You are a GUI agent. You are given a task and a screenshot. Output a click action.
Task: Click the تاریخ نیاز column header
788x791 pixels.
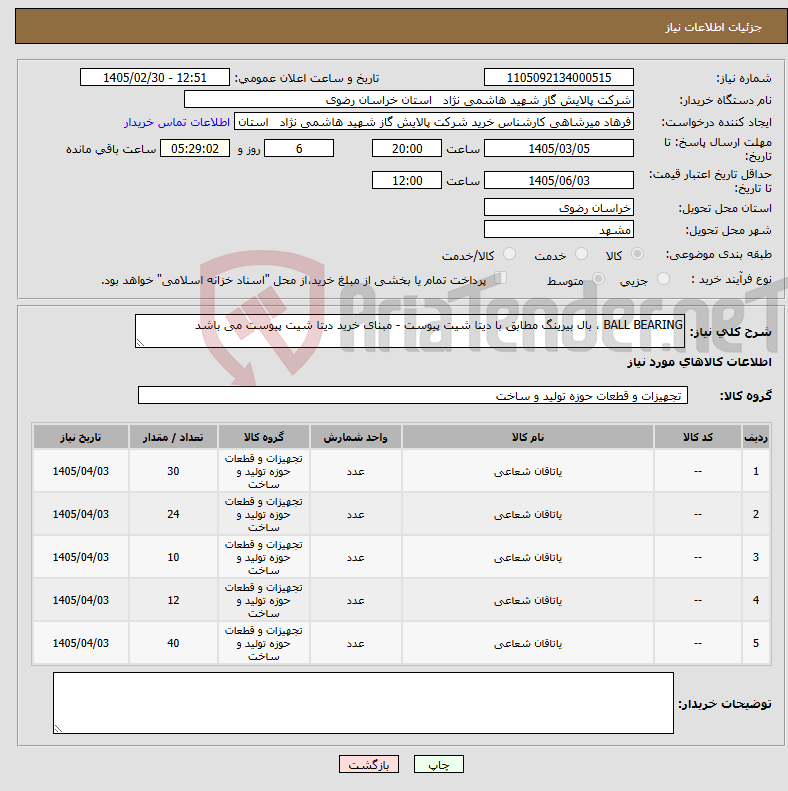[81, 437]
